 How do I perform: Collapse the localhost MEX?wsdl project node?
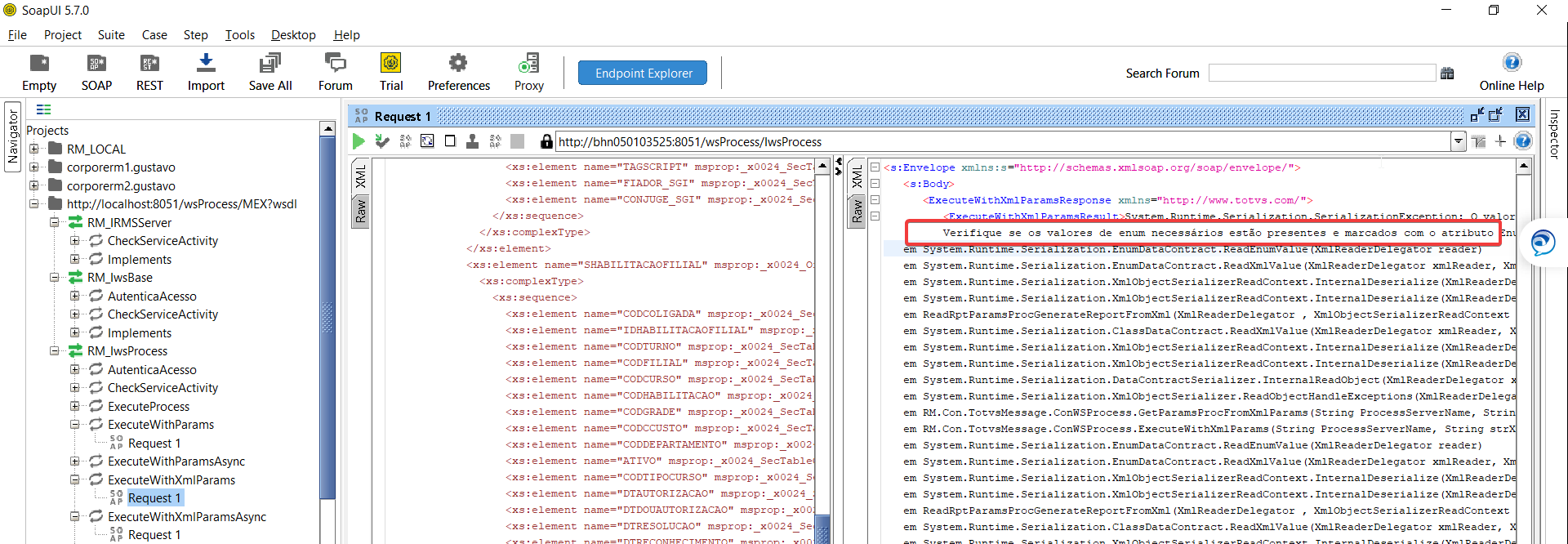(x=34, y=203)
